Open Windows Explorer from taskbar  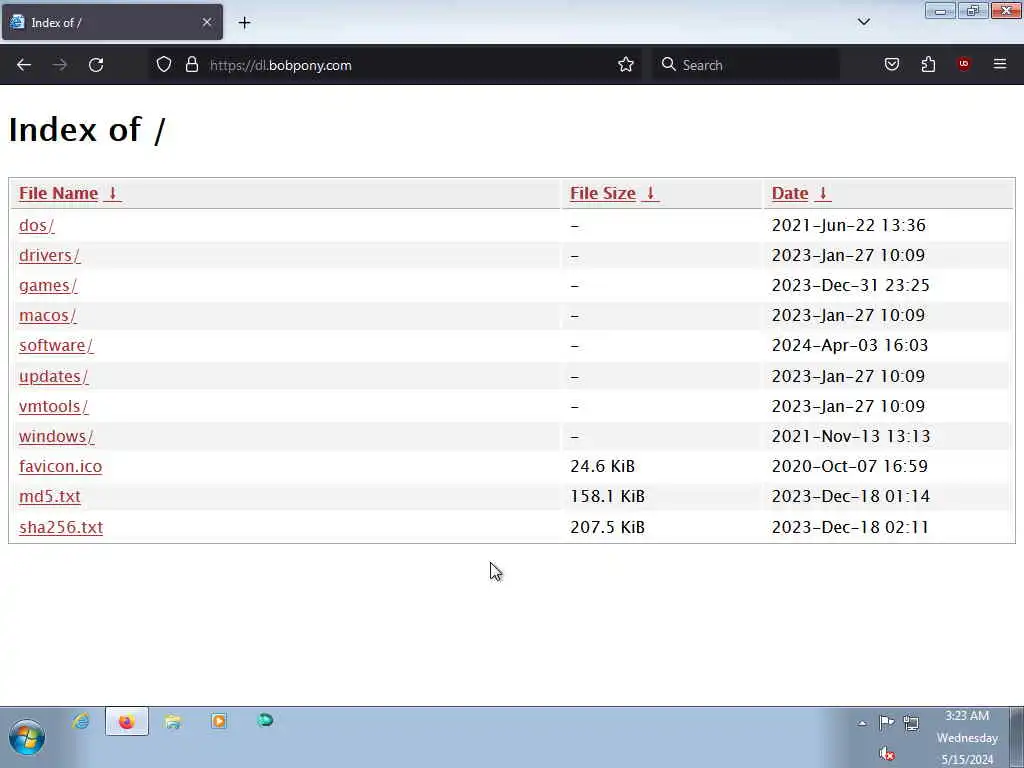(x=172, y=721)
